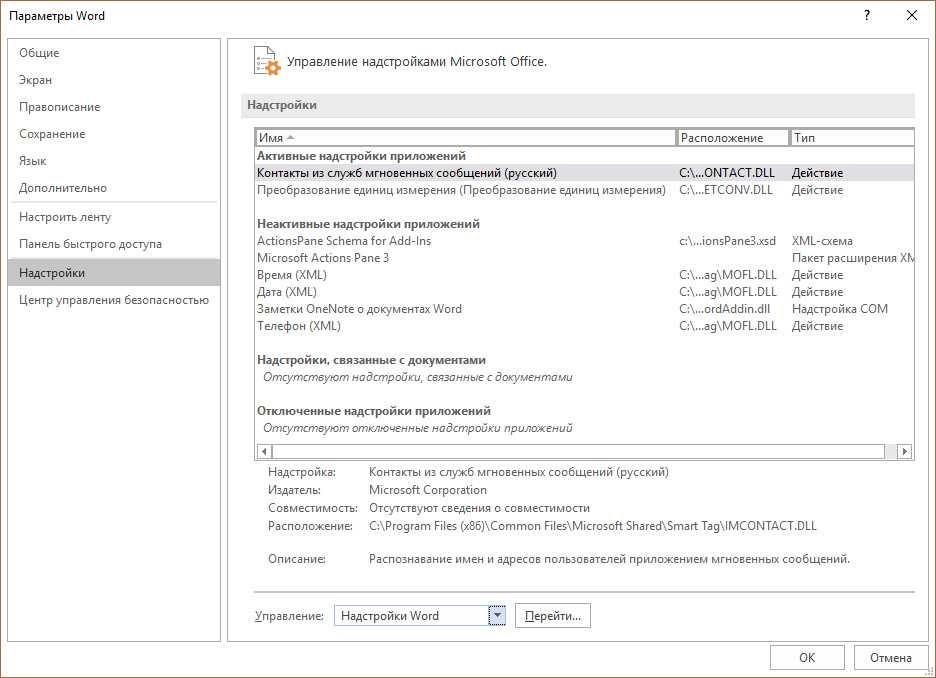Select Панель быстрого доступа option
936x678 pixels.
(90, 244)
